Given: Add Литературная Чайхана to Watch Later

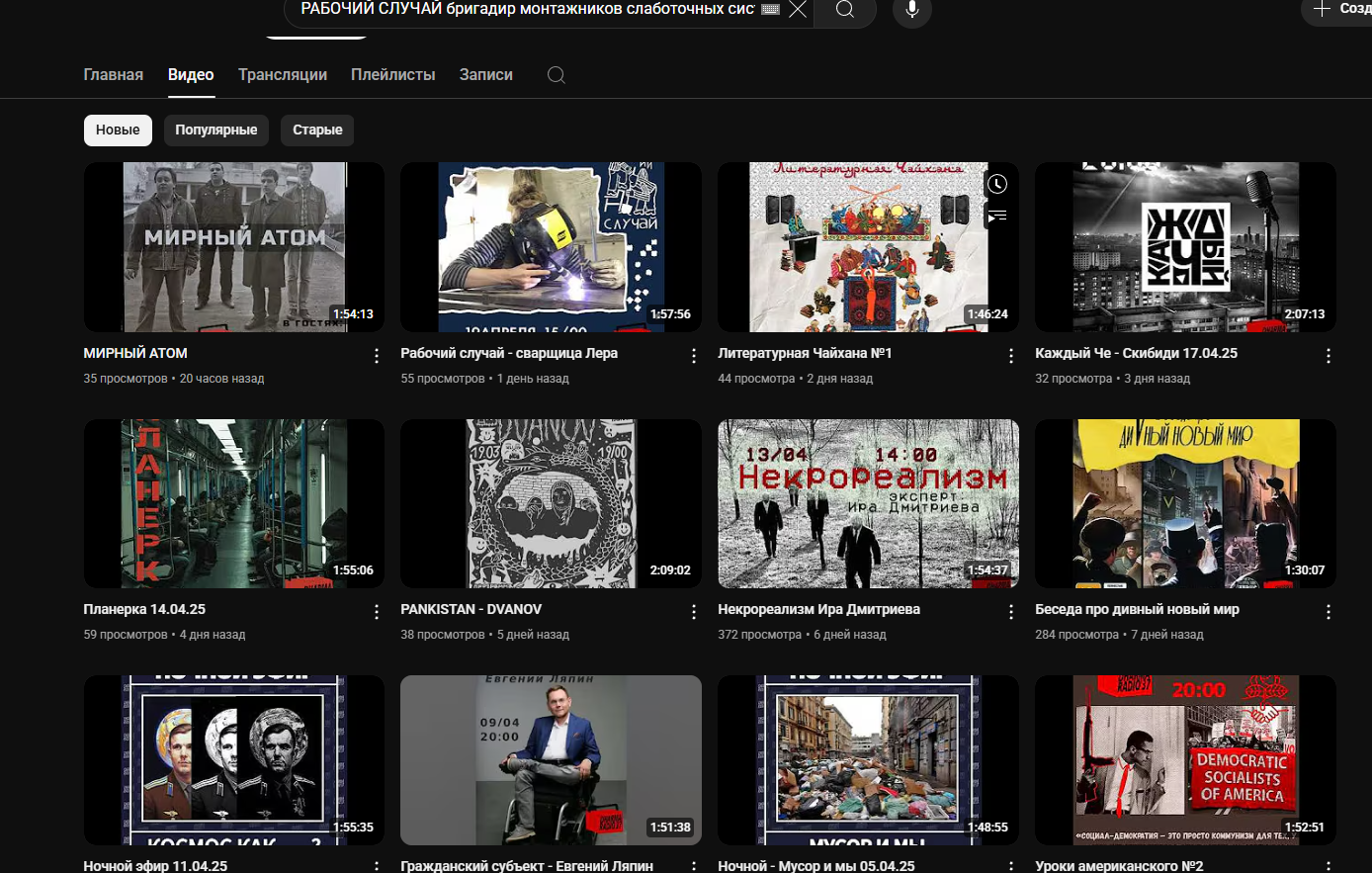Looking at the screenshot, I should tap(997, 184).
